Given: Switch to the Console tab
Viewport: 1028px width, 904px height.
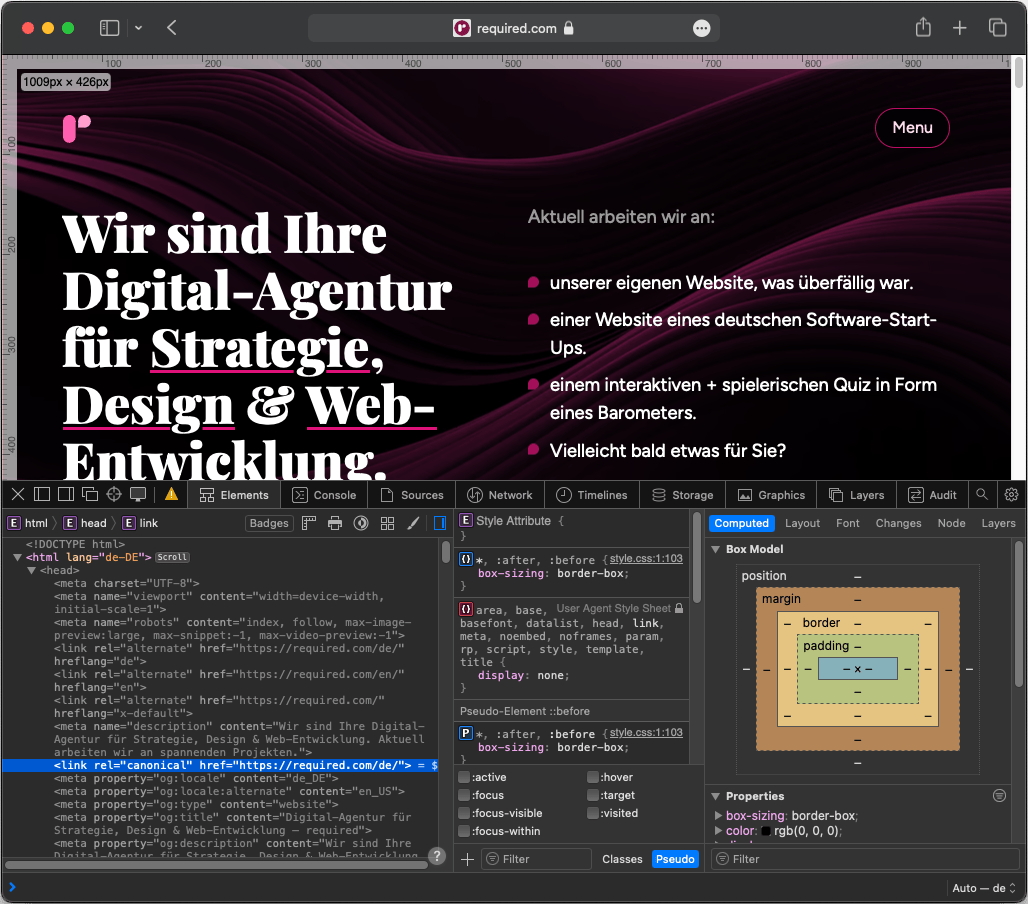Looking at the screenshot, I should [323, 493].
